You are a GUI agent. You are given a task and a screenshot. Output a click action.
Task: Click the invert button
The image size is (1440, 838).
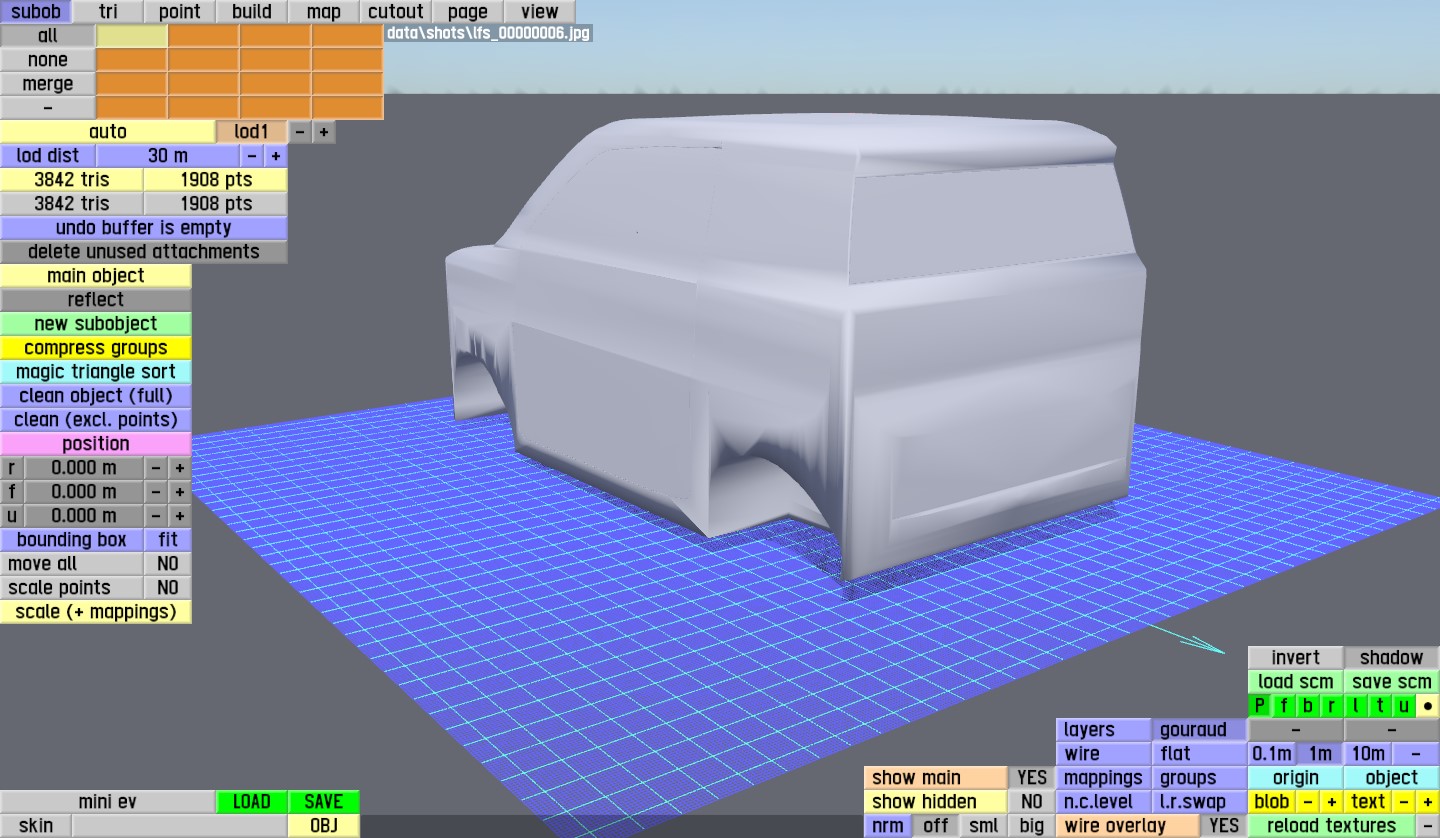pos(1296,658)
